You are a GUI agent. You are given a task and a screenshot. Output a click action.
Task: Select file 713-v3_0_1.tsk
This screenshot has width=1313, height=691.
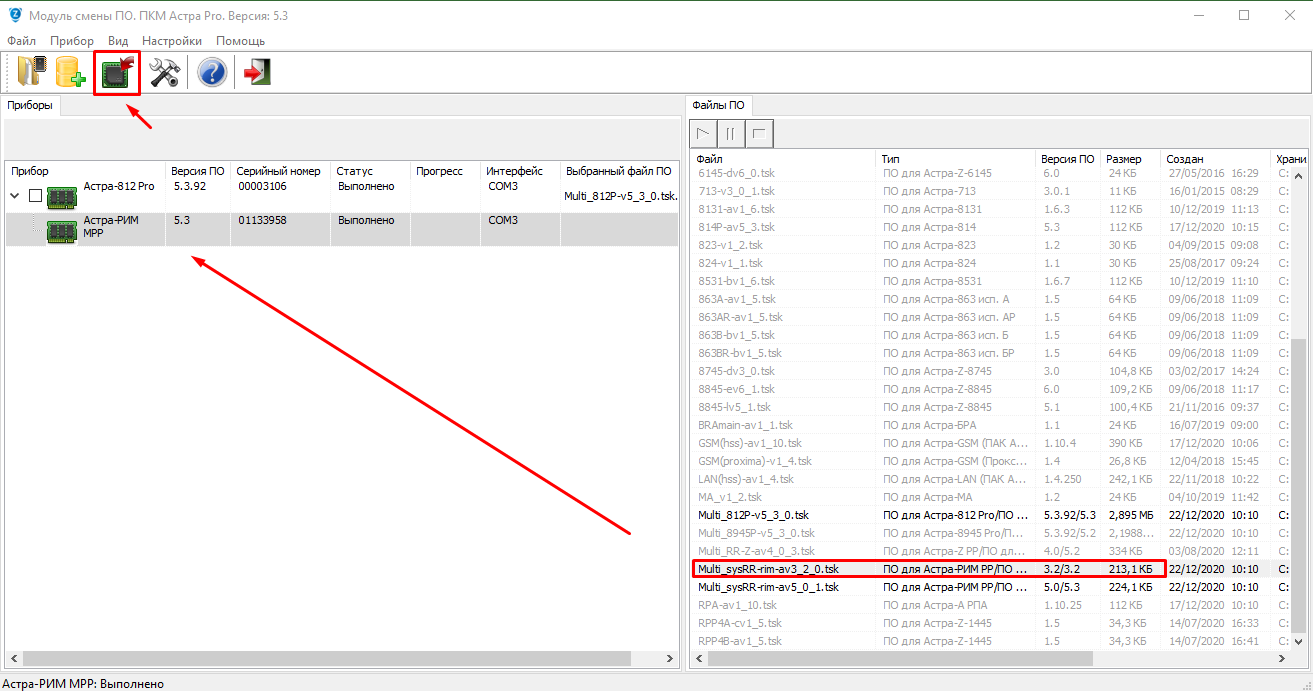click(735, 191)
